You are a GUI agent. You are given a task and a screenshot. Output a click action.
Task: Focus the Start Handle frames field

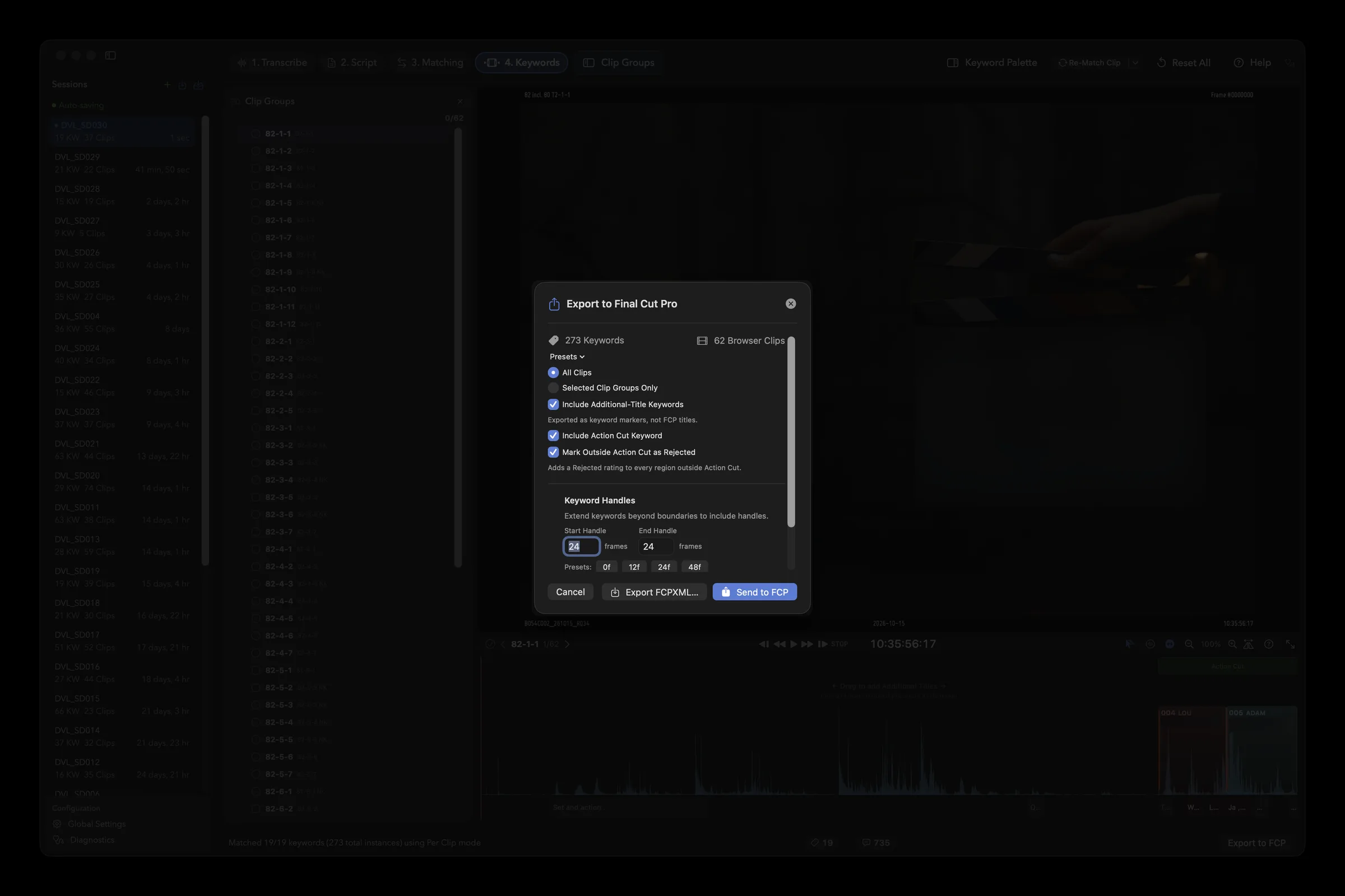[581, 546]
